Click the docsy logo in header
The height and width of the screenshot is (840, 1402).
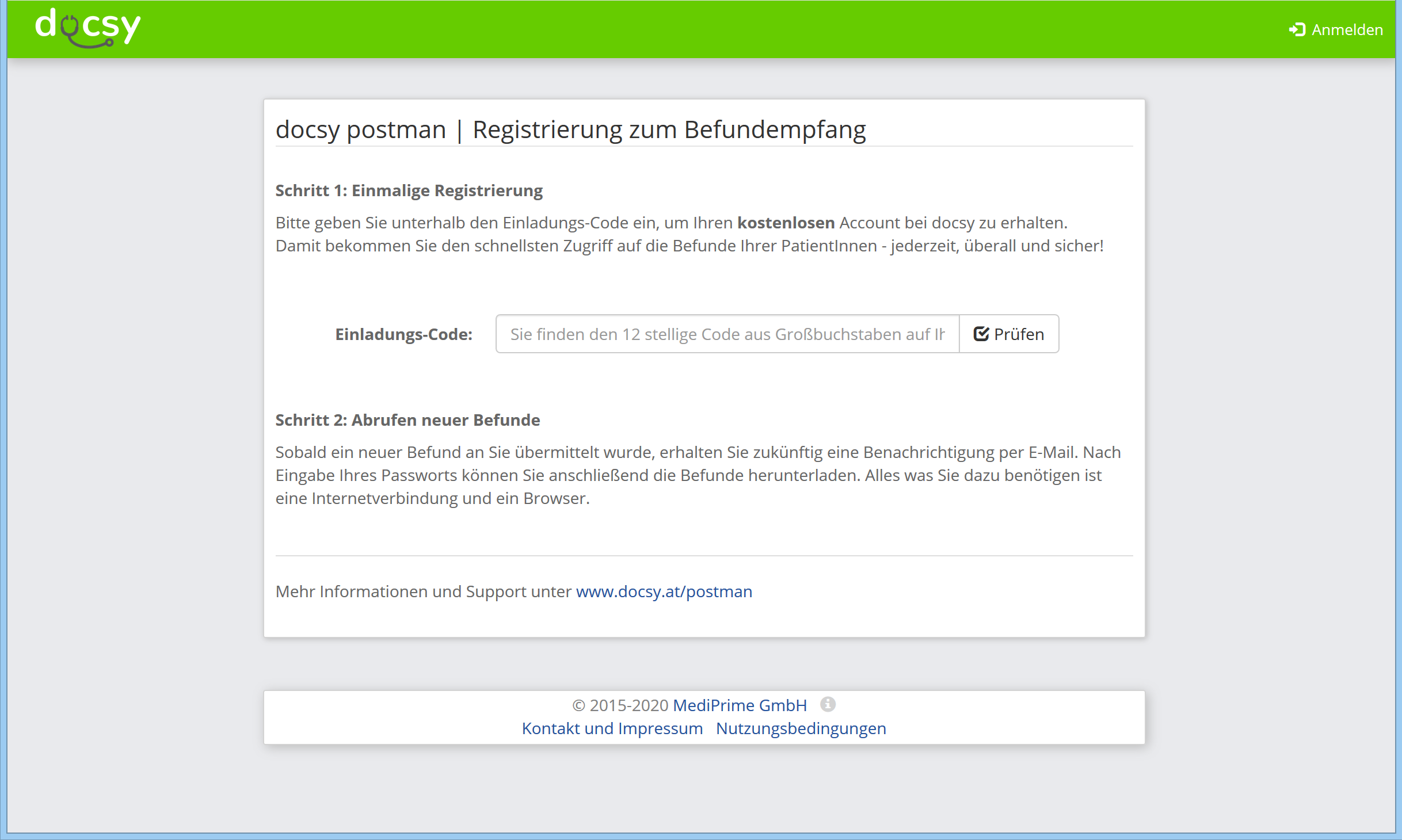pos(87,28)
